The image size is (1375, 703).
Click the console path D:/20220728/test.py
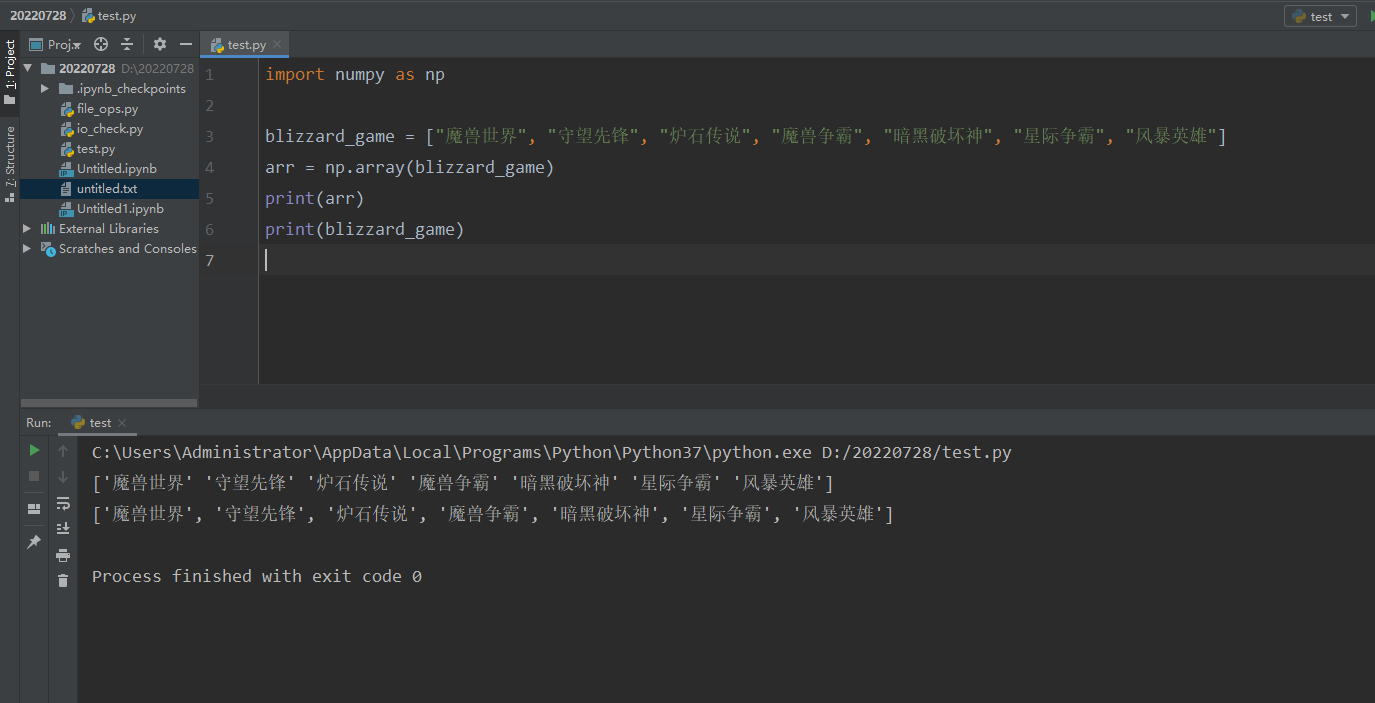[916, 452]
